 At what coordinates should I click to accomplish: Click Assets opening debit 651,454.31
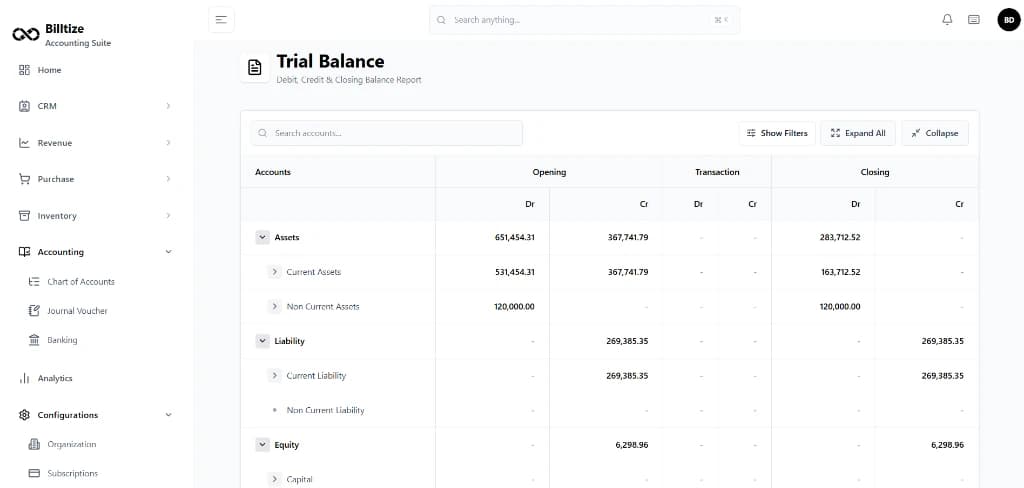coord(515,237)
